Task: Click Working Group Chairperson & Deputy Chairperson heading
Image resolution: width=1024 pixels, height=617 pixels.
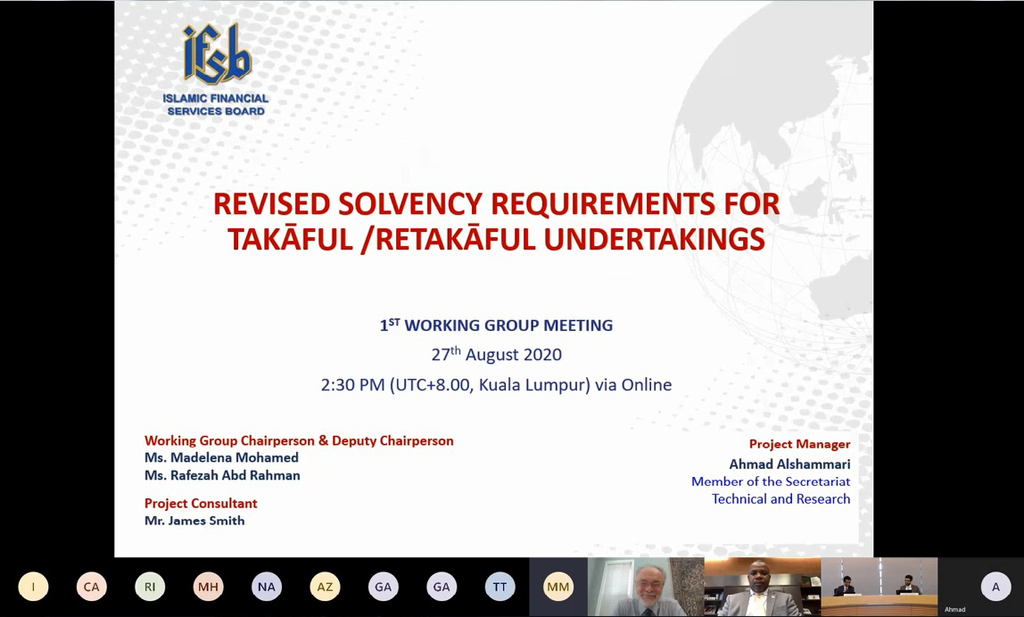Action: pos(299,441)
